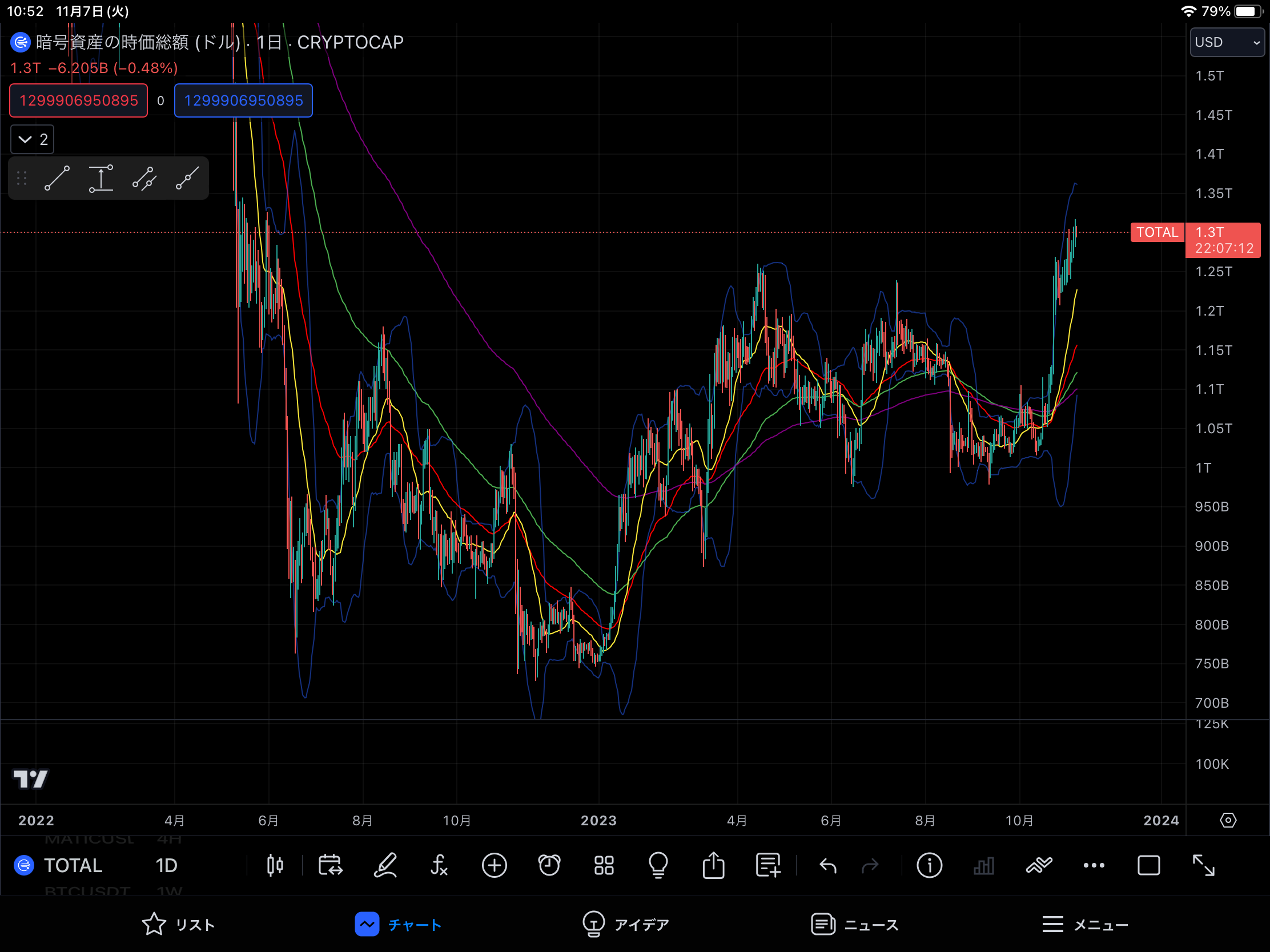Open the 1D timeframe selector
The image size is (1270, 952).
[x=167, y=865]
